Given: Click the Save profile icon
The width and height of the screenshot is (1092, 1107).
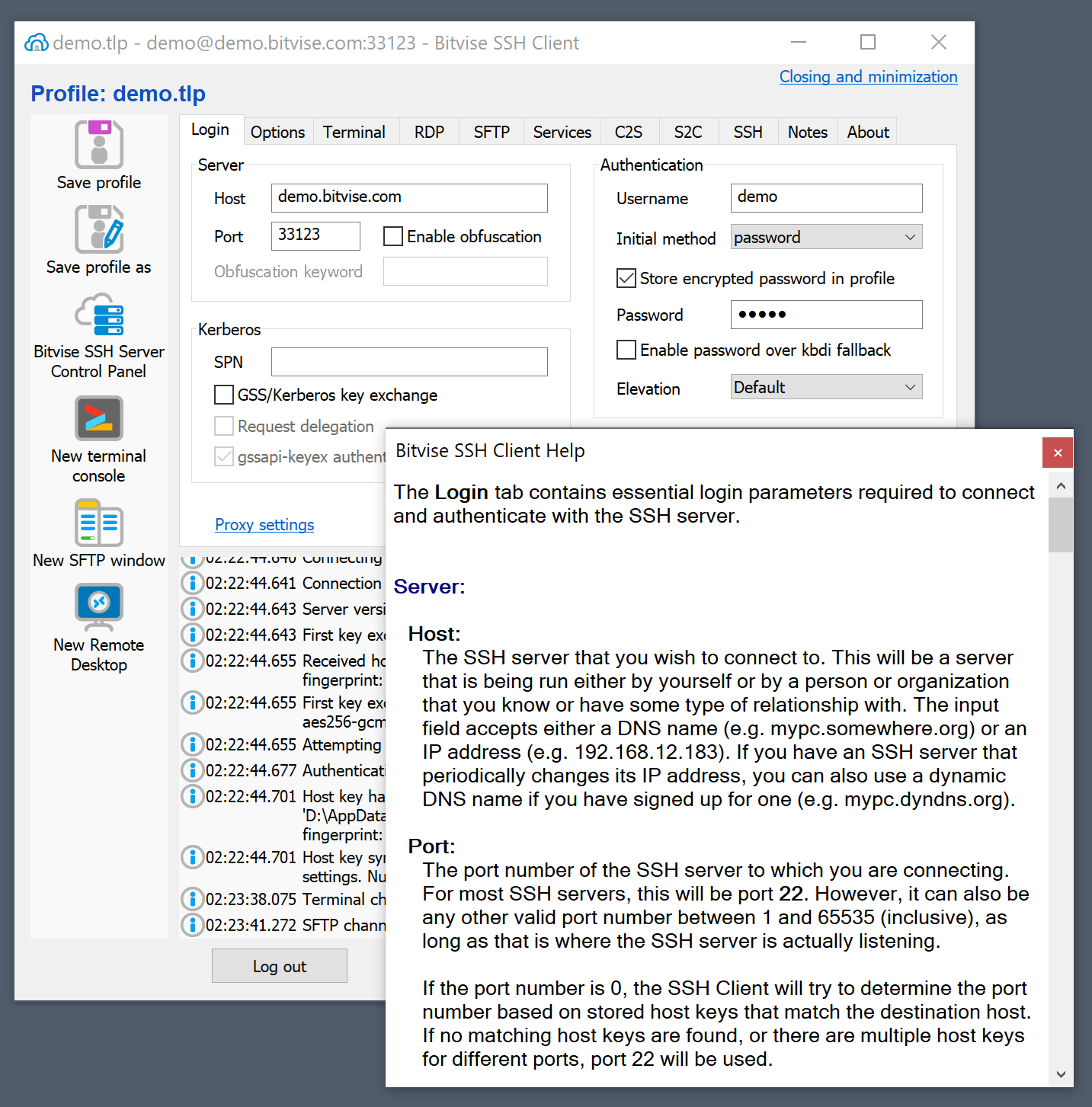Looking at the screenshot, I should [99, 145].
